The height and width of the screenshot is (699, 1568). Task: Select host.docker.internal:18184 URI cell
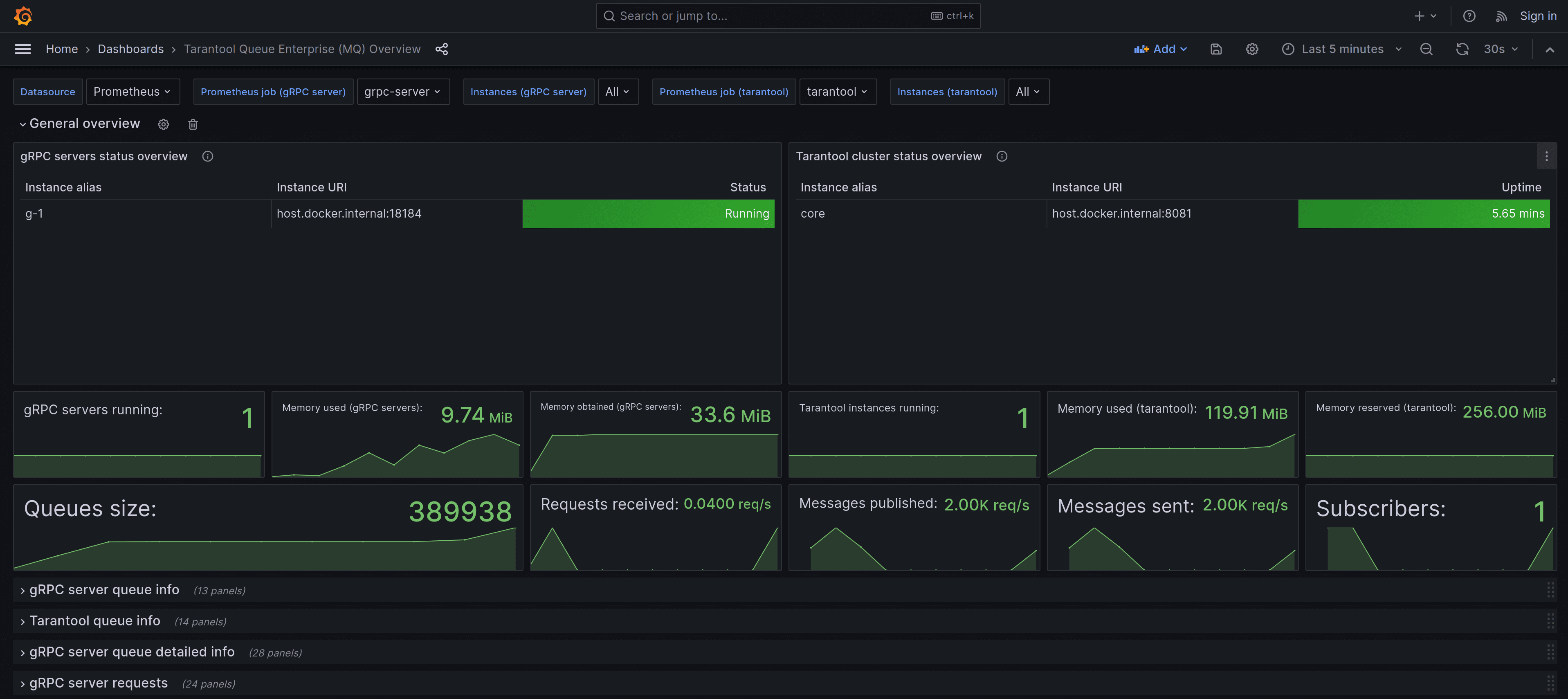pyautogui.click(x=397, y=214)
